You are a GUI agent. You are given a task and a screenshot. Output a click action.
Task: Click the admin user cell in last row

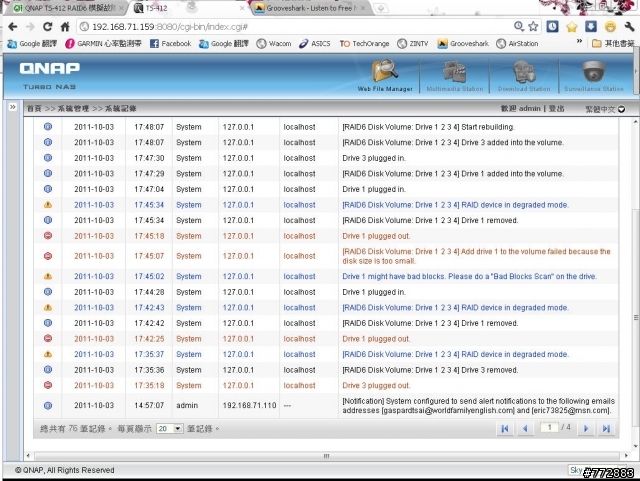tap(187, 405)
